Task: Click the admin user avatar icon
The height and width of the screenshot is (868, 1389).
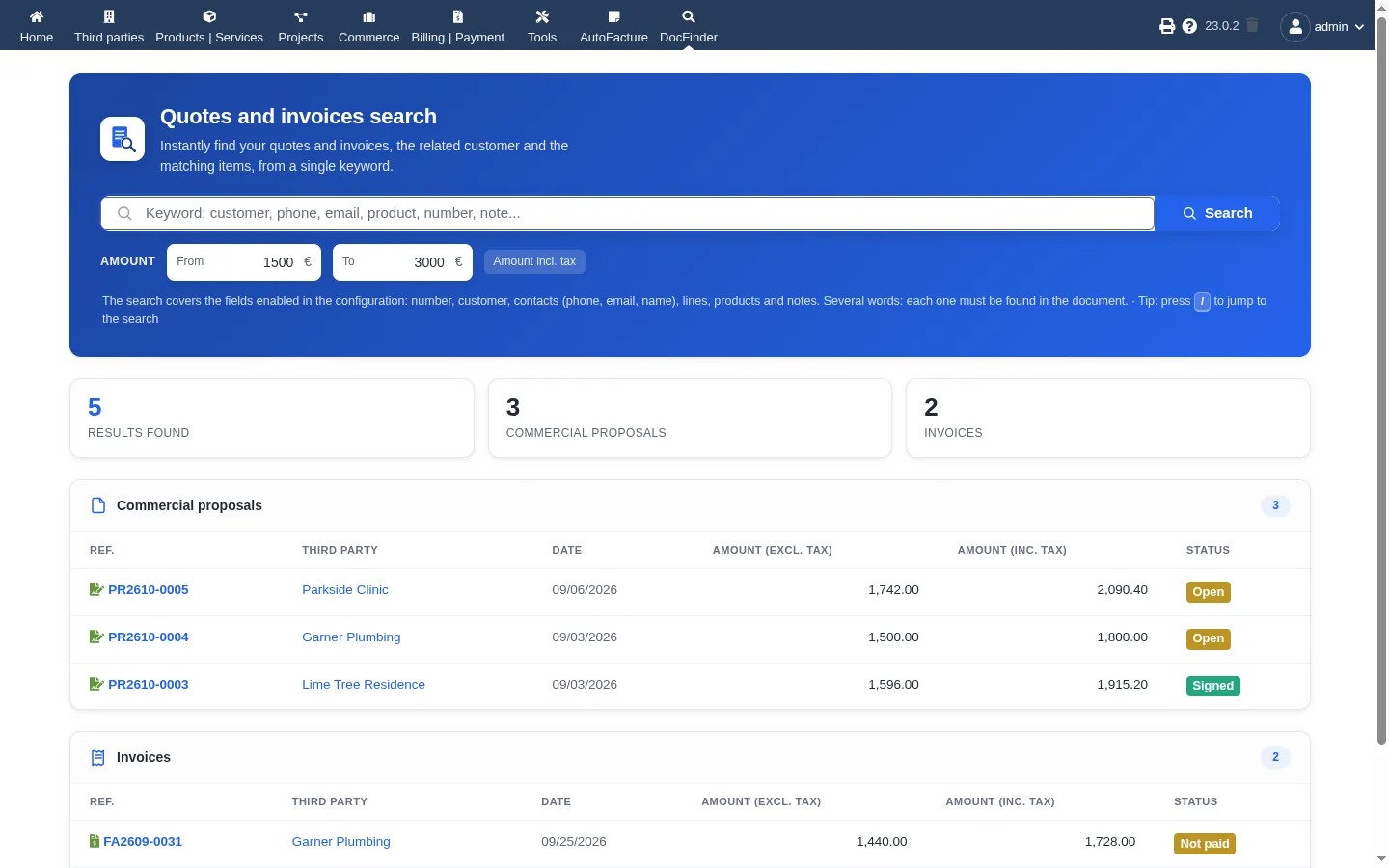Action: [x=1295, y=26]
